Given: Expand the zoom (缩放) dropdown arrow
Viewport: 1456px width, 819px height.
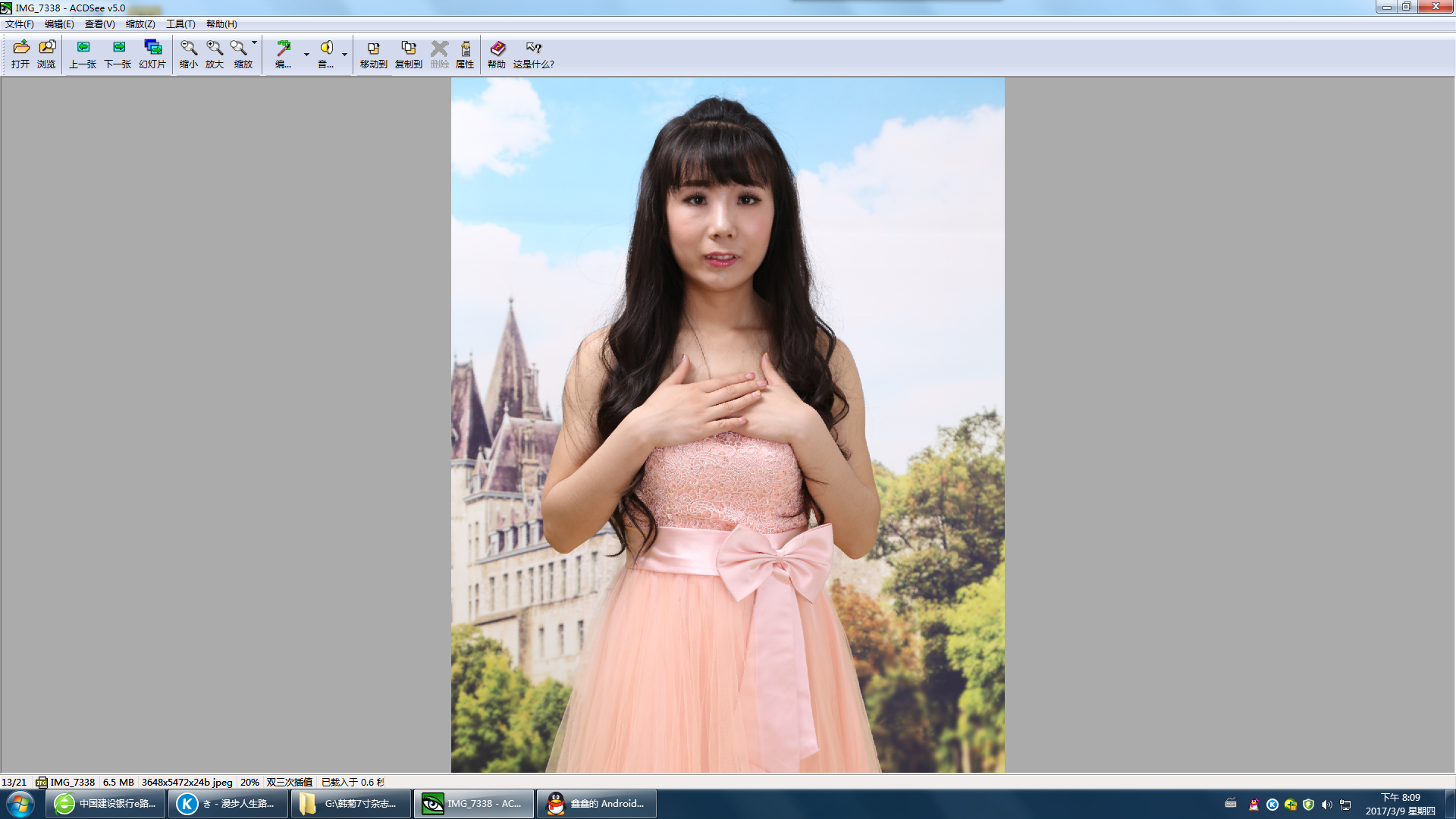Looking at the screenshot, I should [255, 42].
